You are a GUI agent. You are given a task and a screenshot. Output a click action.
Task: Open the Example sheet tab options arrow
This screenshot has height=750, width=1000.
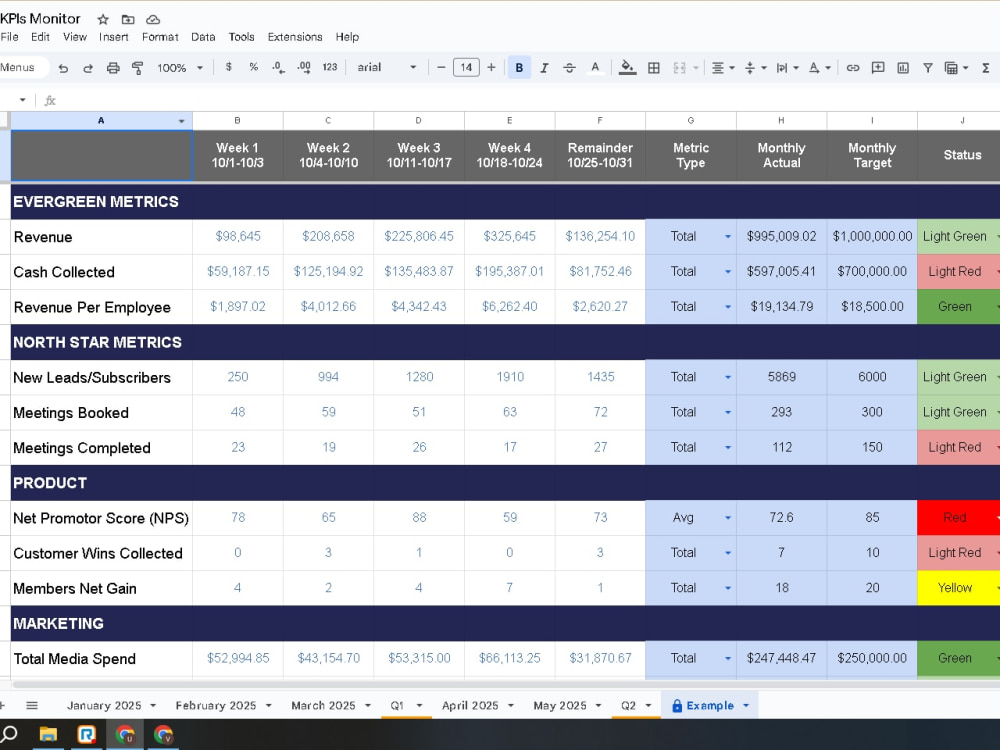[746, 705]
